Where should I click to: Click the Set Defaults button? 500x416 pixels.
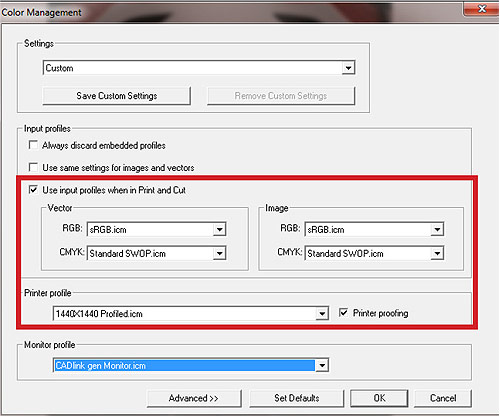click(297, 398)
